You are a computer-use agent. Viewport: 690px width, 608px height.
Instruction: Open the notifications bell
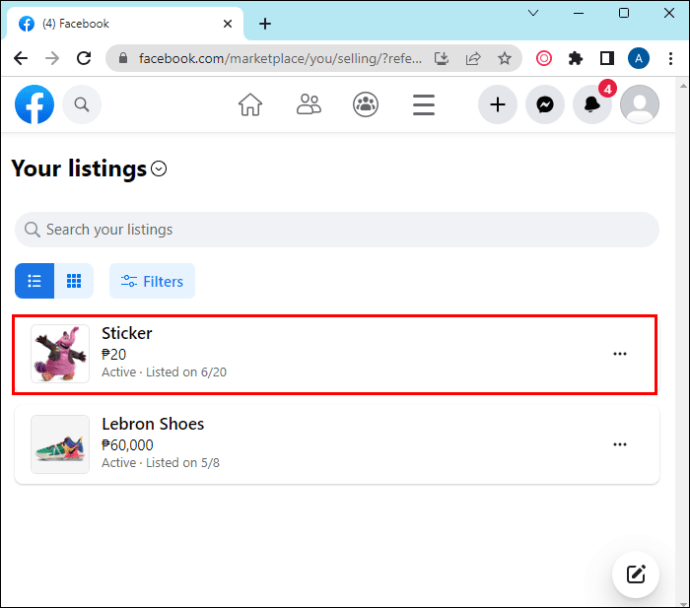tap(592, 105)
